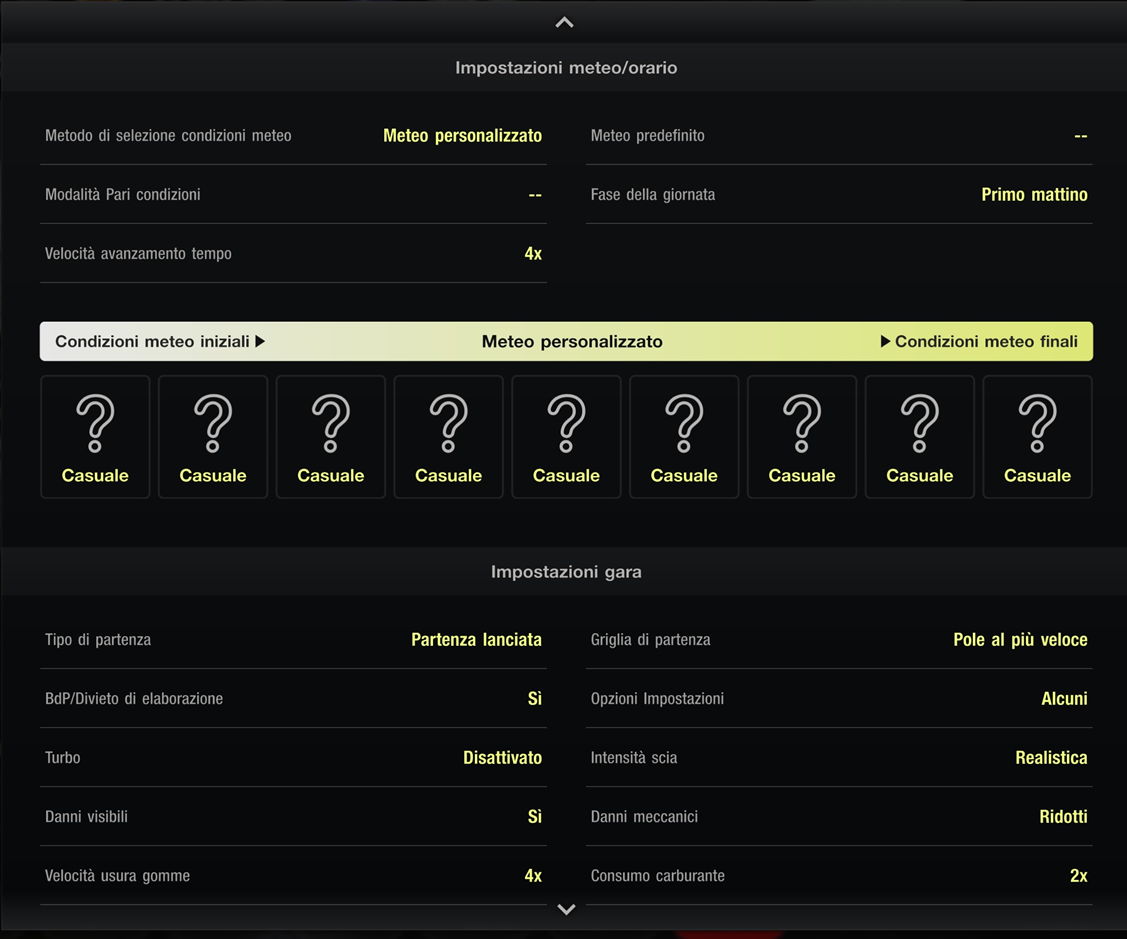
Task: Toggle BdP/Divieto di elaborazione setting
Action: [x=293, y=699]
